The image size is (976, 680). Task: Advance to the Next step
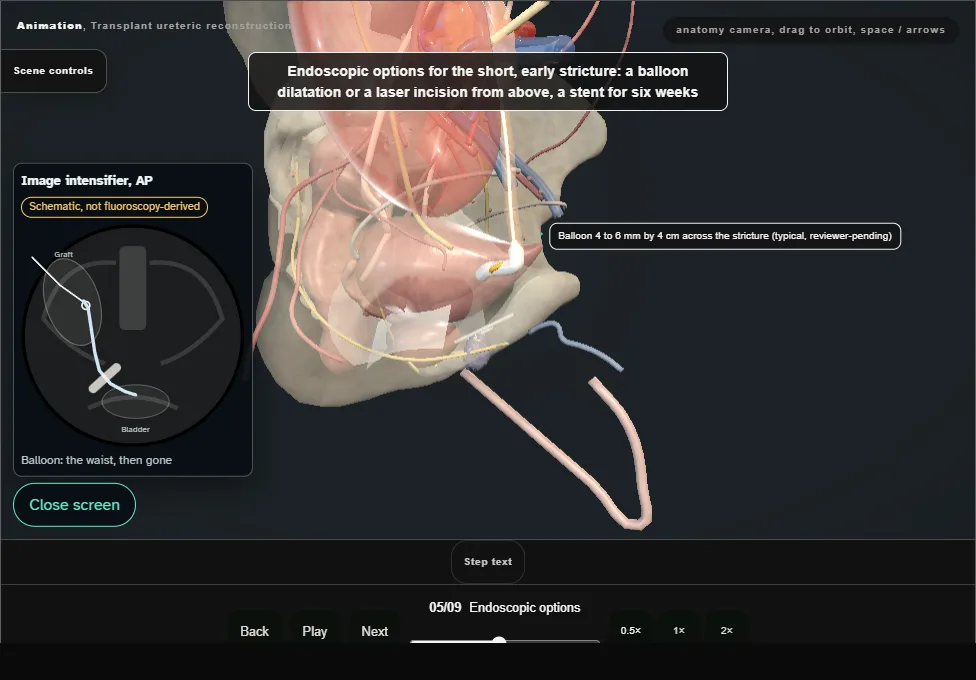click(x=375, y=631)
